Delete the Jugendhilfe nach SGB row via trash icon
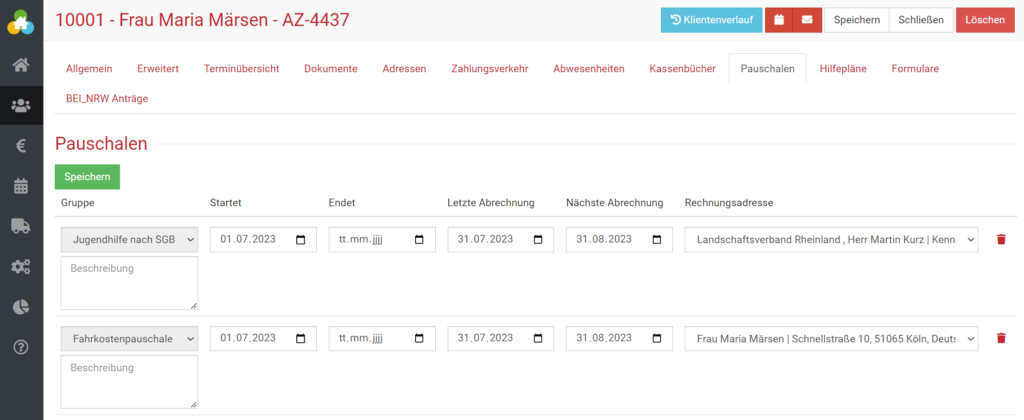The image size is (1024, 420). pos(1001,239)
